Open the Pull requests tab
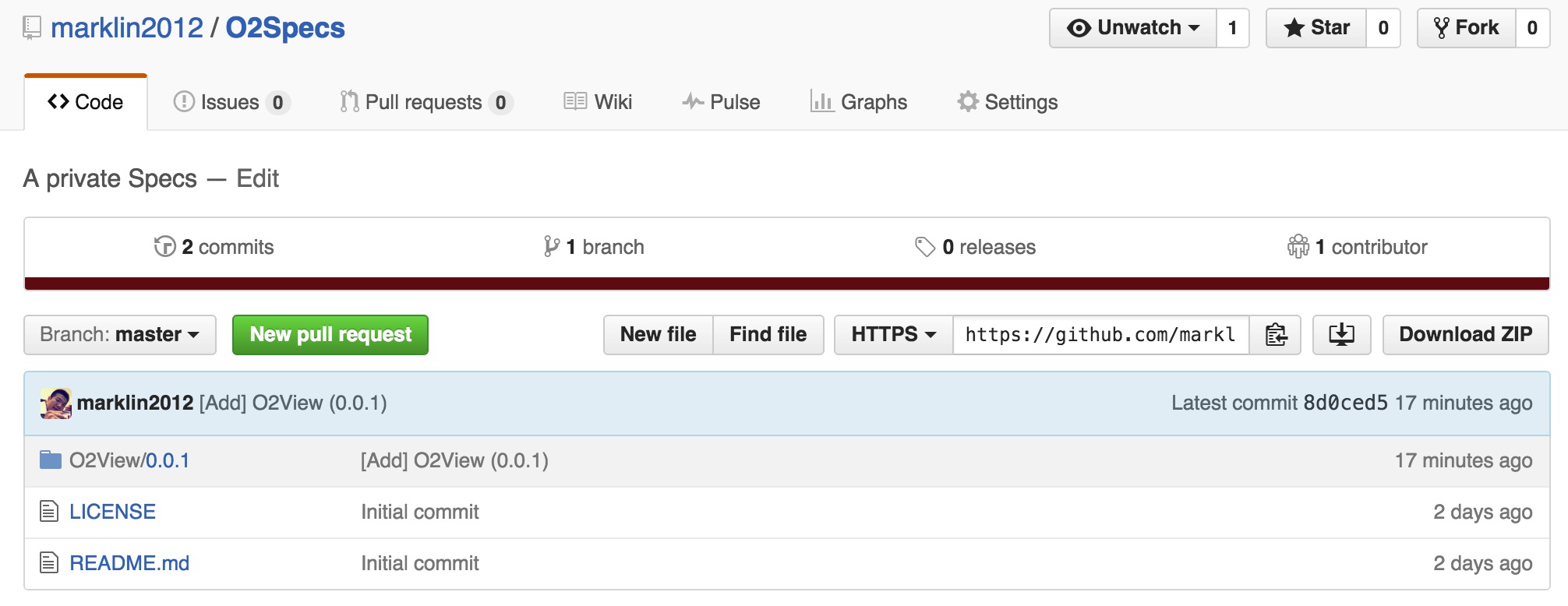The height and width of the screenshot is (606, 1568). [x=426, y=102]
